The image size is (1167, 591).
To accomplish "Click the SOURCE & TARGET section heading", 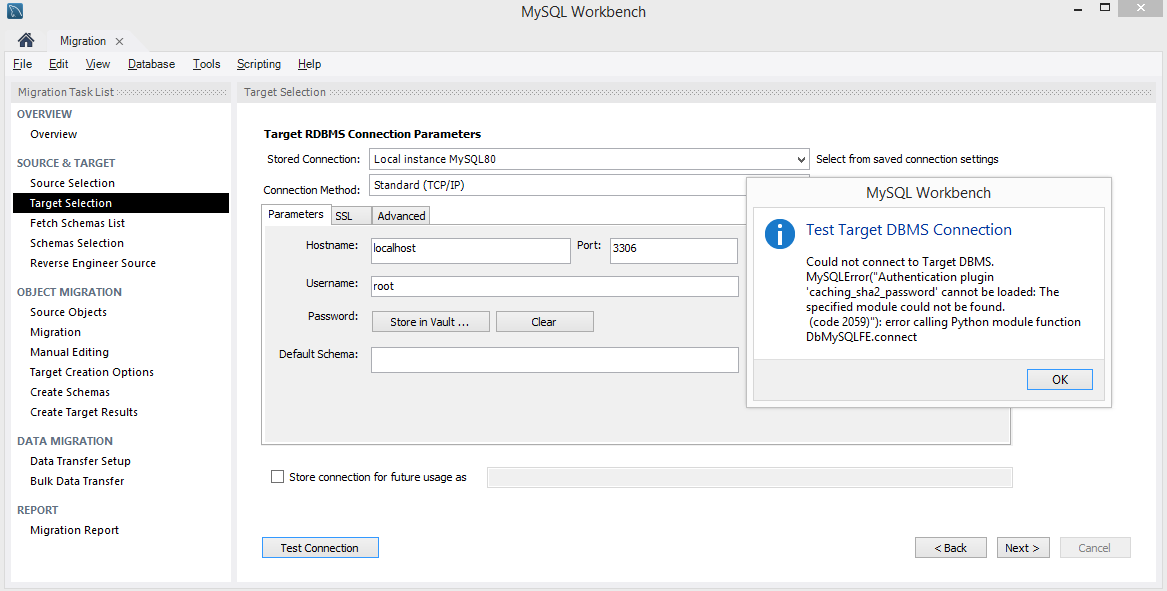I will (x=66, y=163).
